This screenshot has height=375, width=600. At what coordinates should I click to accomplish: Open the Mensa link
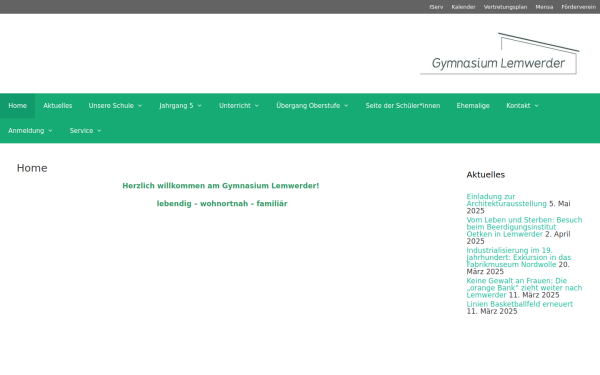[x=544, y=7]
